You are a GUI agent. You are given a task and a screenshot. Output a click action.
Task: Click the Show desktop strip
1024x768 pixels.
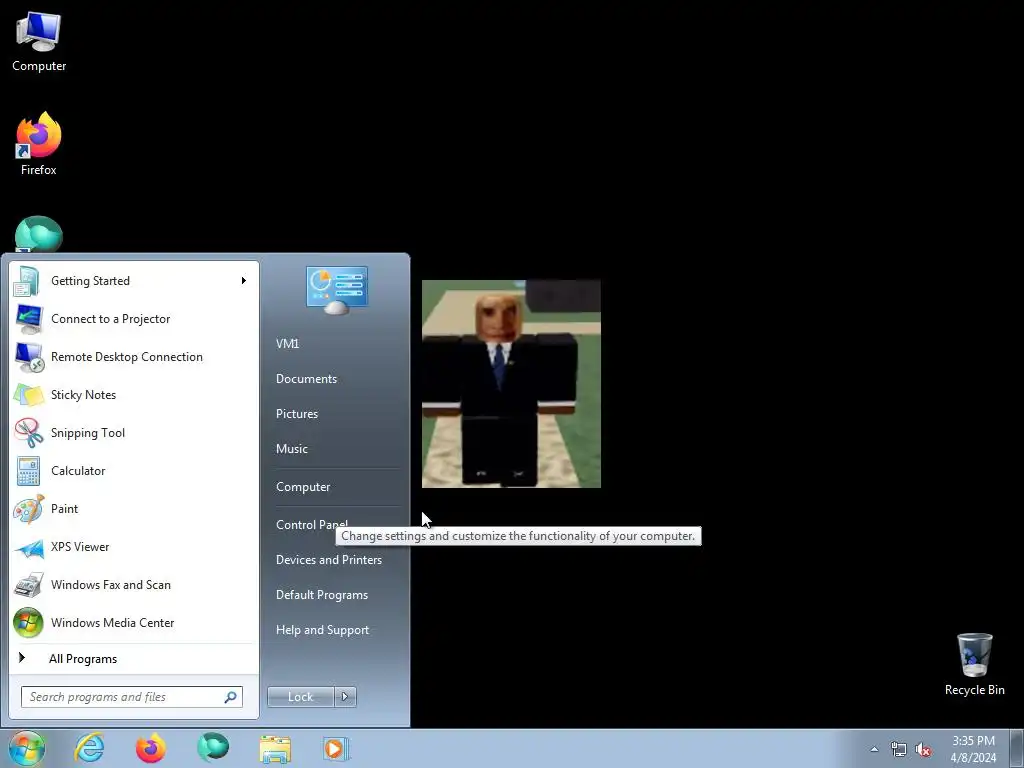[x=1017, y=748]
